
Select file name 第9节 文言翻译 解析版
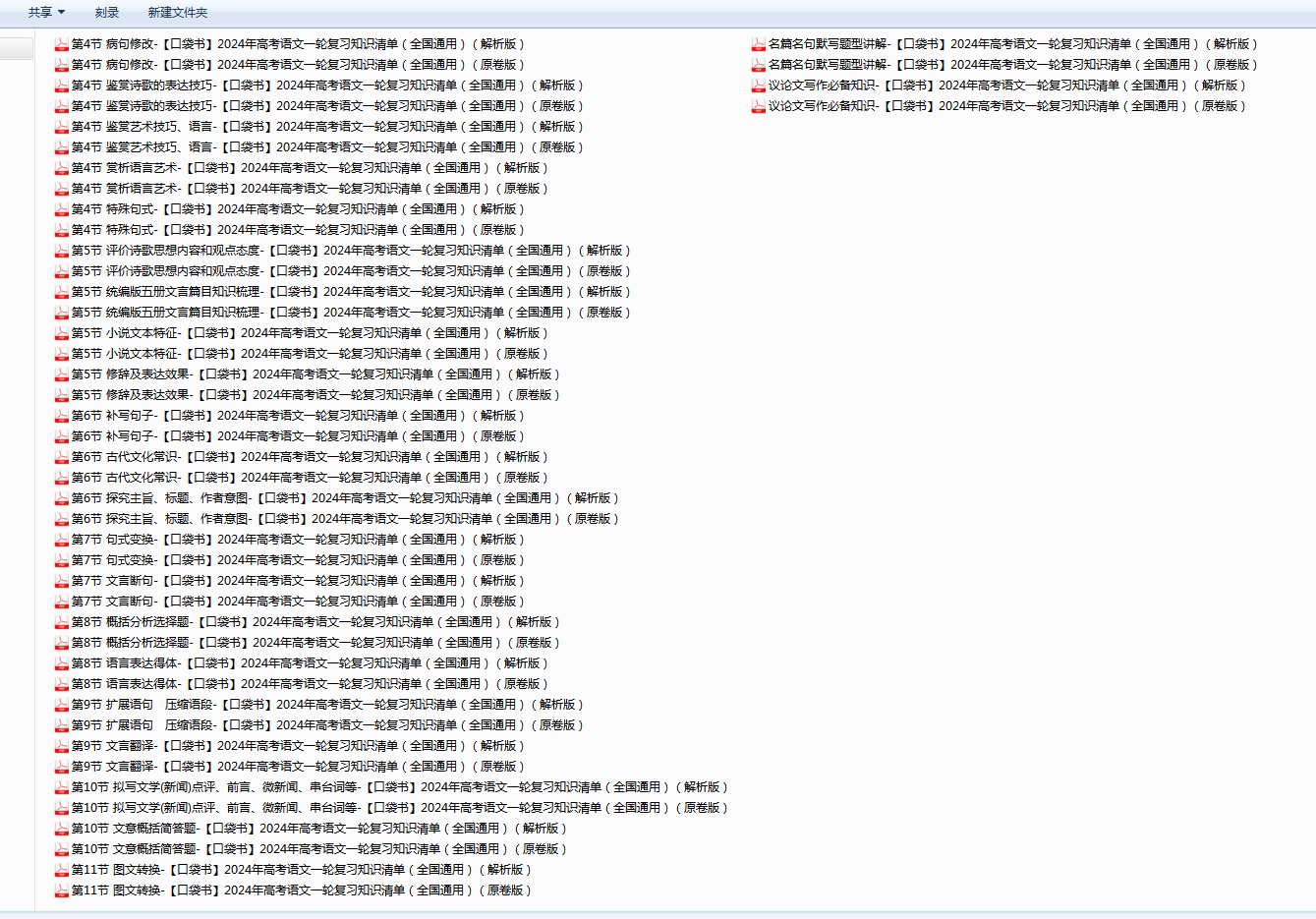pyautogui.click(x=298, y=746)
